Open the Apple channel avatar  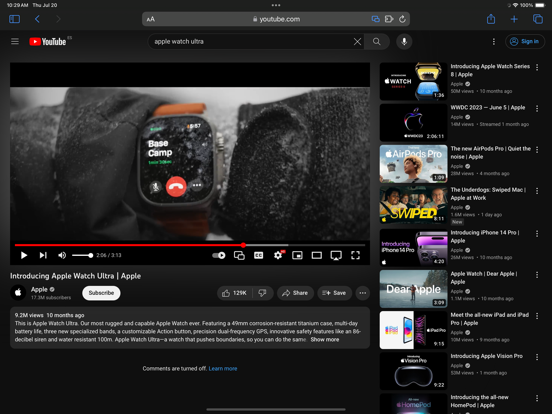pos(18,293)
